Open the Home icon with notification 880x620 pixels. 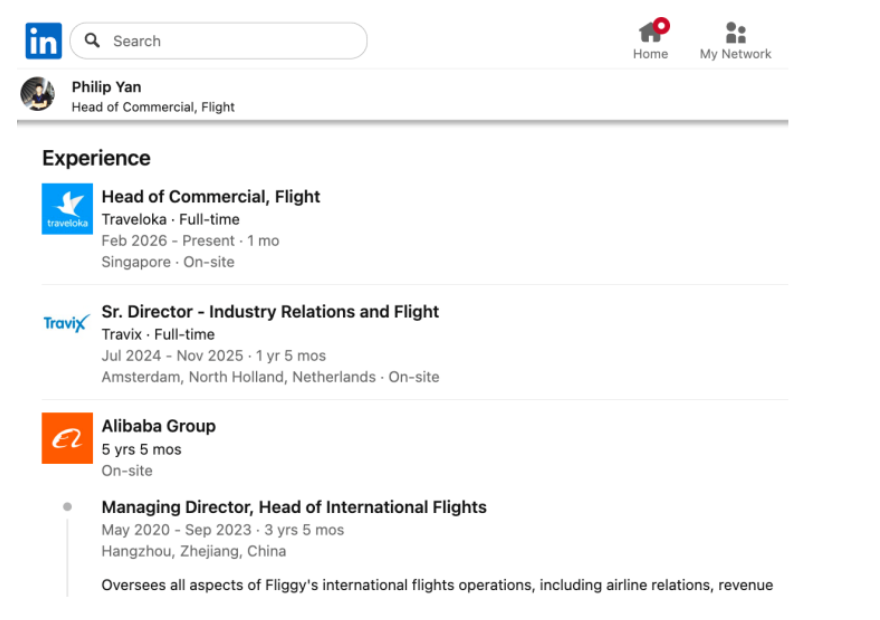click(650, 32)
